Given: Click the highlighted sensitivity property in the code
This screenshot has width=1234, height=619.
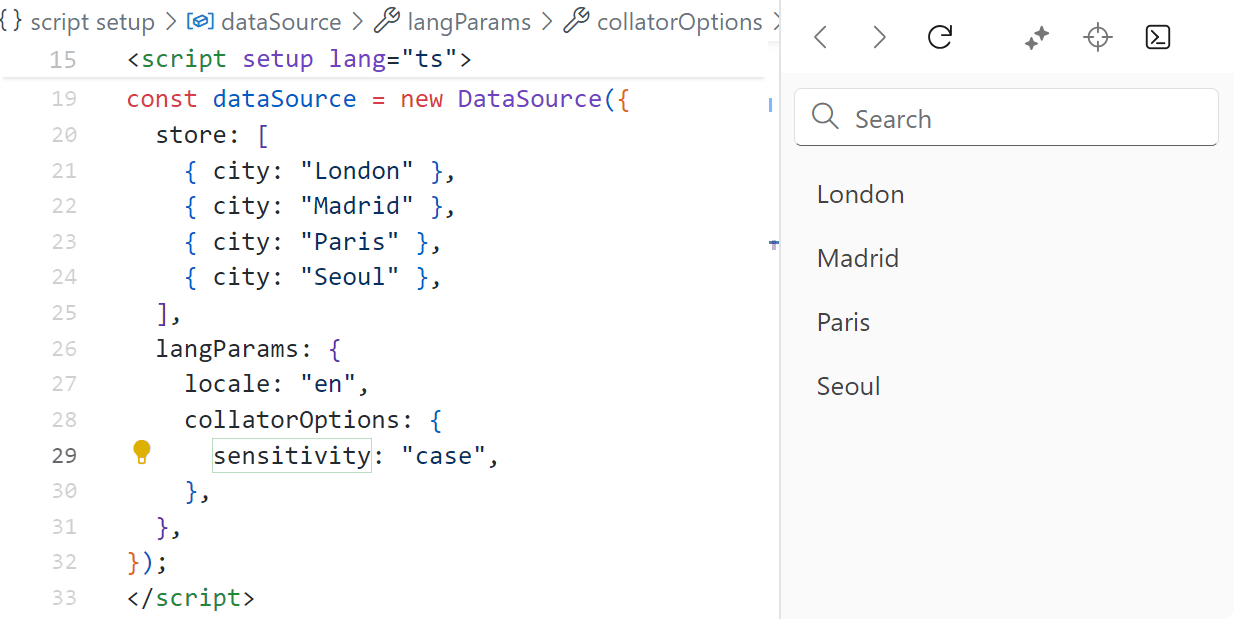Looking at the screenshot, I should (x=291, y=454).
